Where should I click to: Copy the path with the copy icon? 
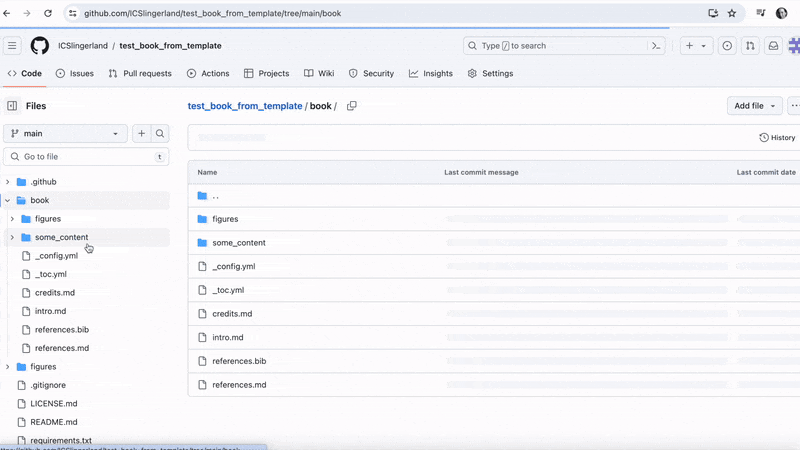click(351, 106)
